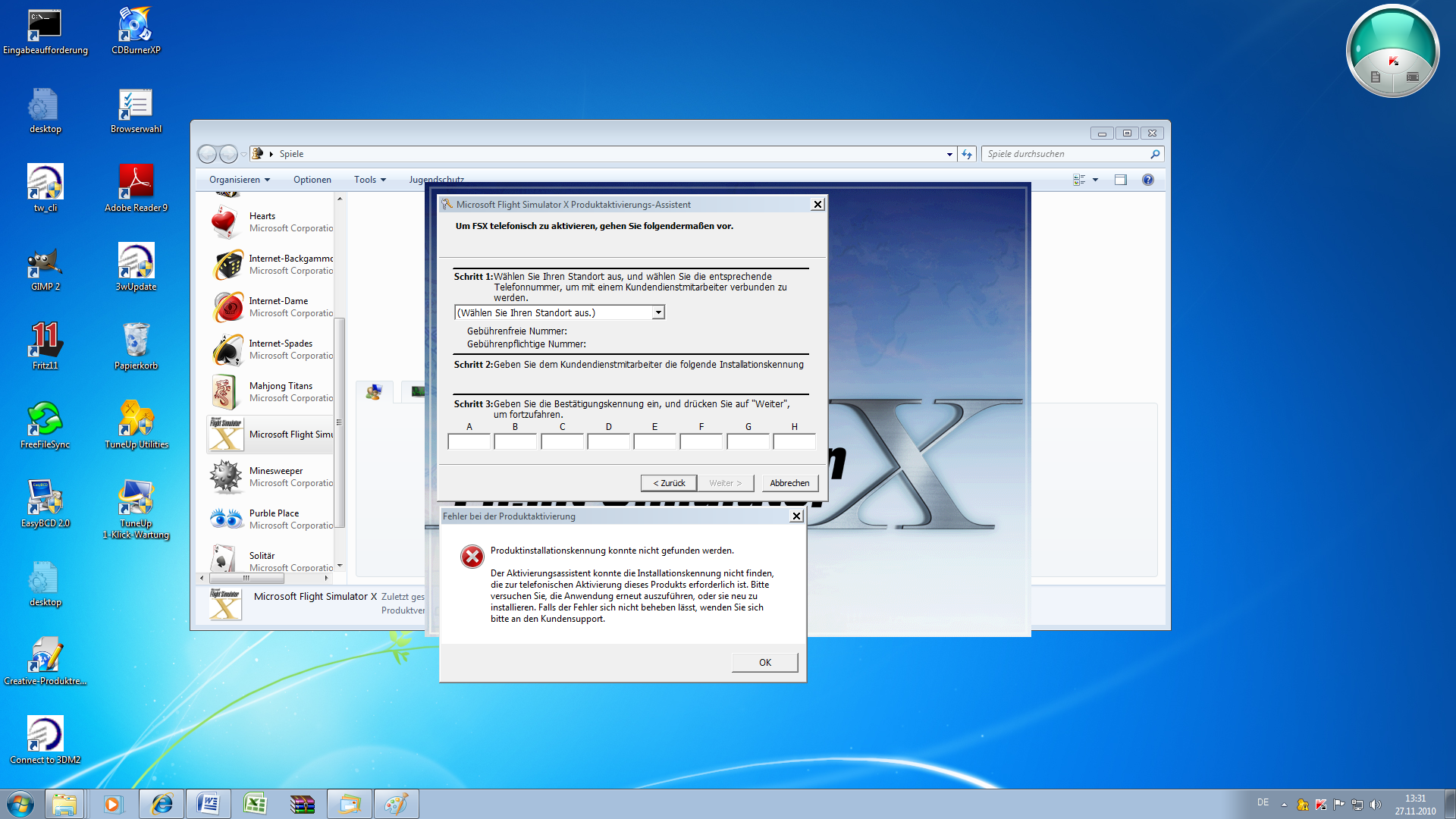The image size is (1456, 819).
Task: Open Windows Explorer taskbar icon
Action: pos(64,804)
